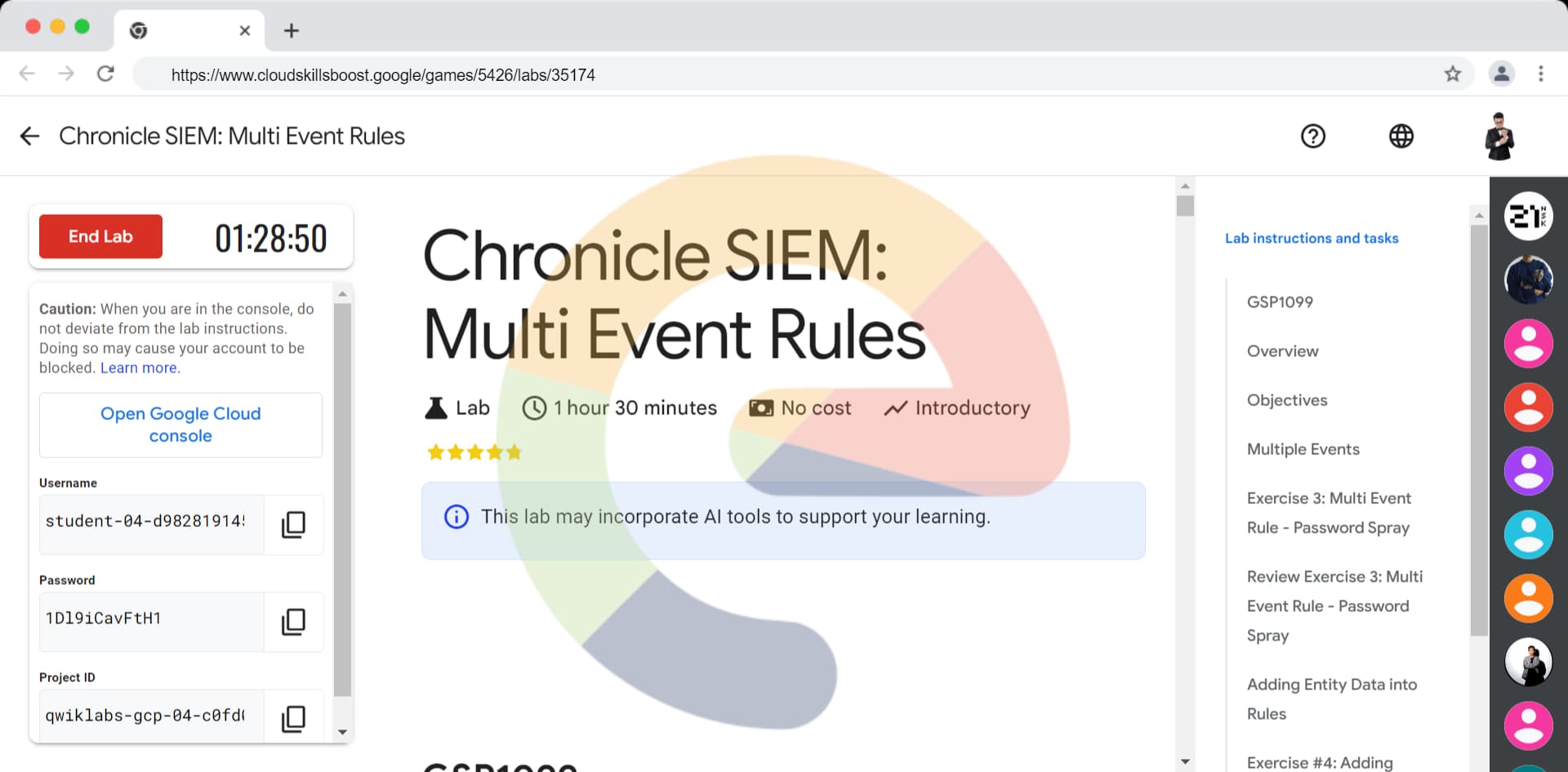
Task: Click the Username field student-04
Action: pyautogui.click(x=151, y=524)
